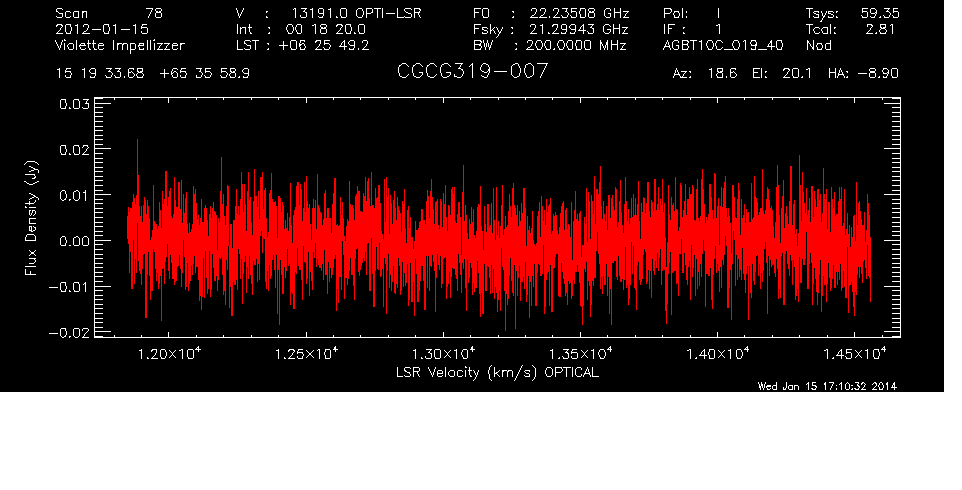Click the Pol value I
Viewport: 962px width, 490px height.
pos(718,13)
